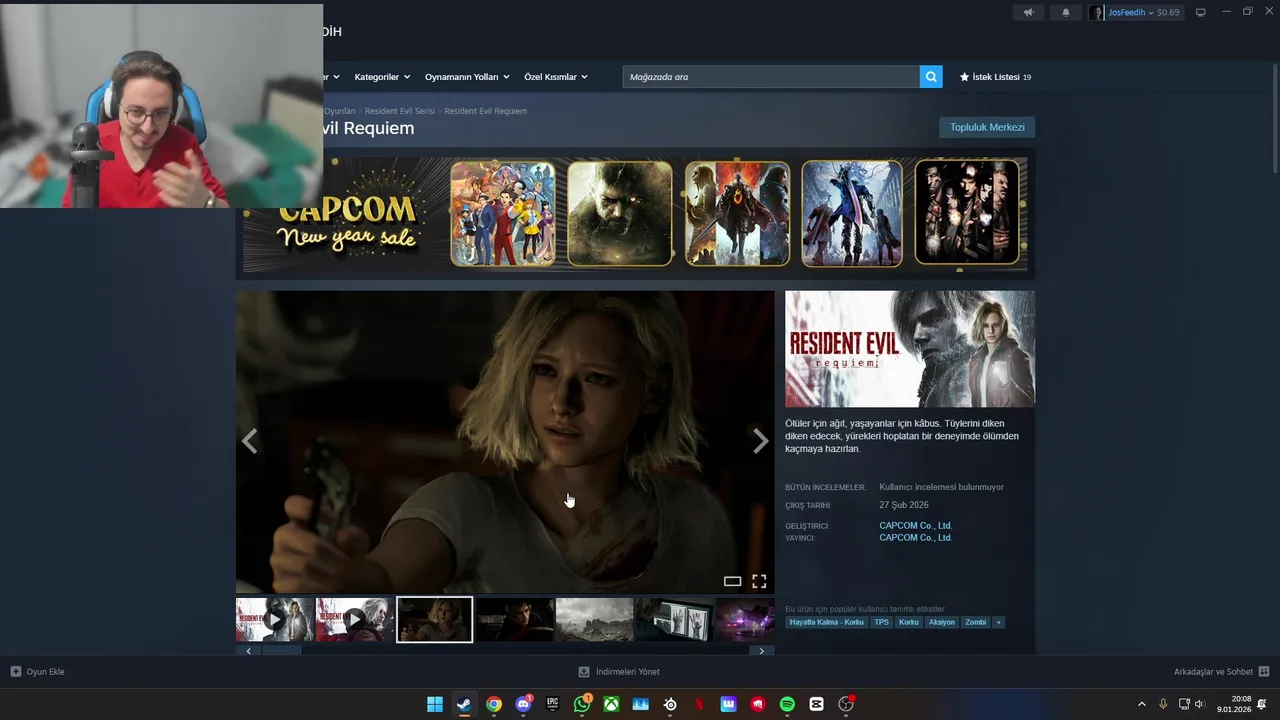Click the İndirmeleri Yönet download icon
Image resolution: width=1280 pixels, height=720 pixels.
tap(584, 671)
